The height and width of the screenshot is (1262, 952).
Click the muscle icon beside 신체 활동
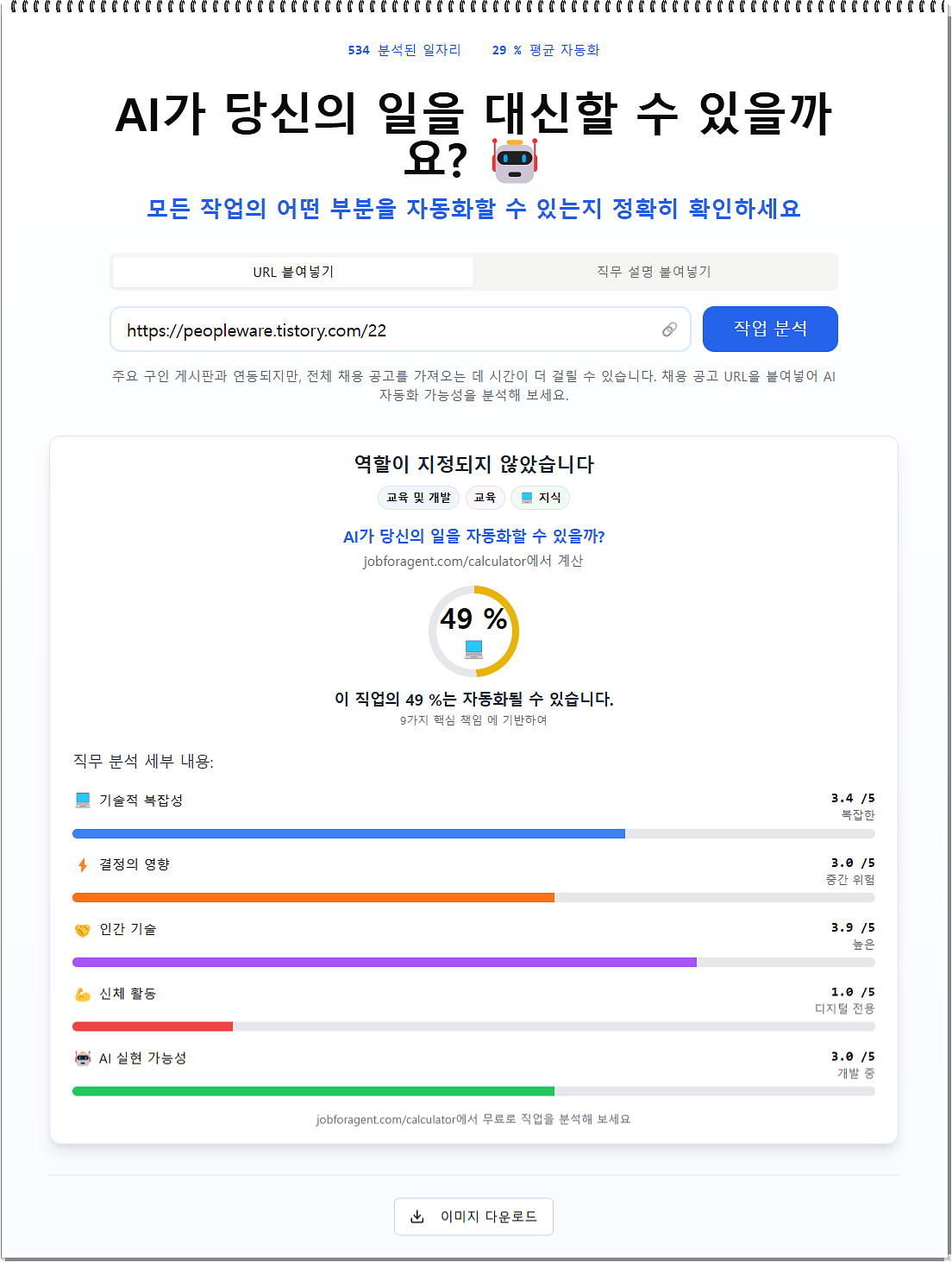coord(82,994)
